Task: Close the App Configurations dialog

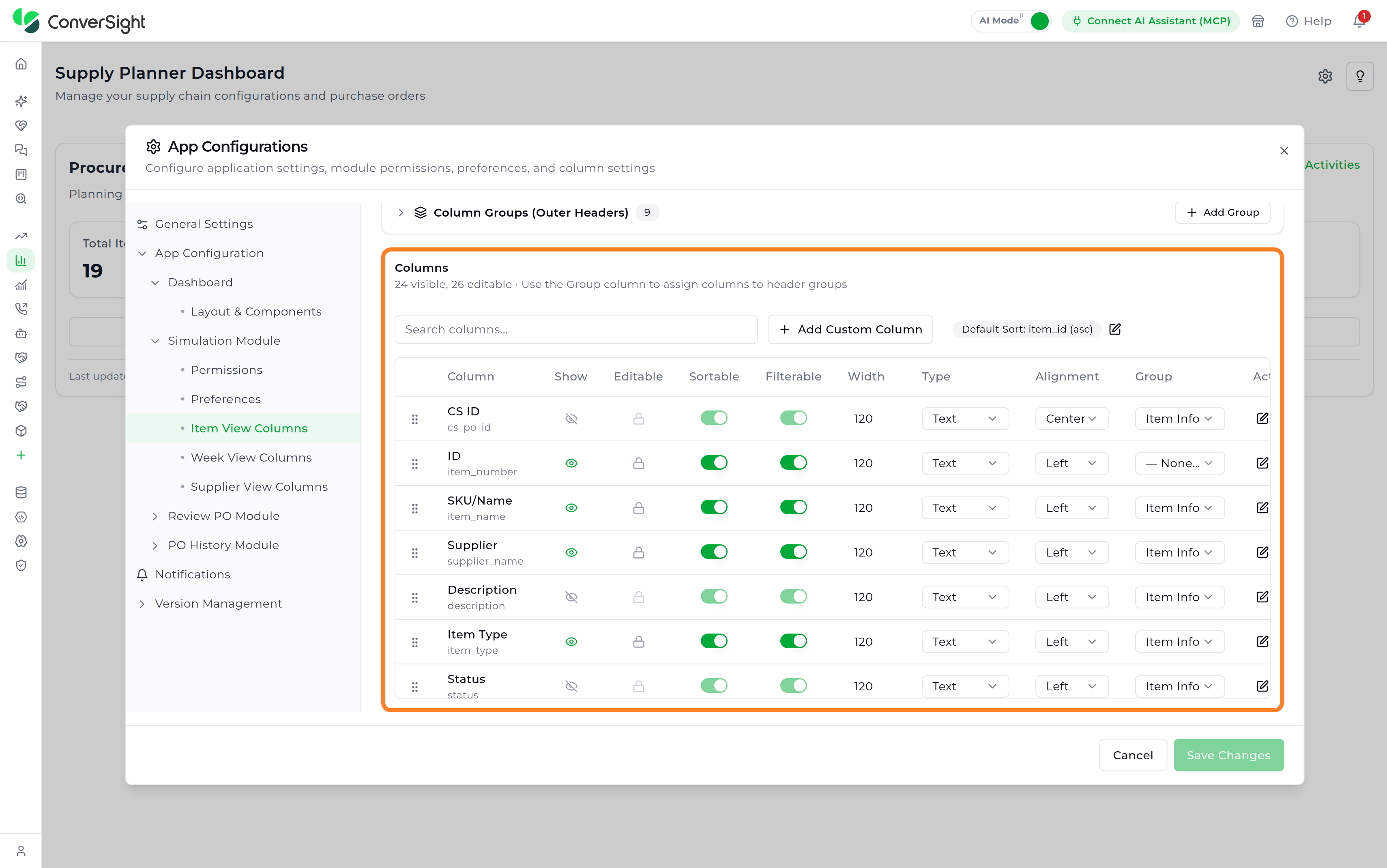Action: point(1284,151)
